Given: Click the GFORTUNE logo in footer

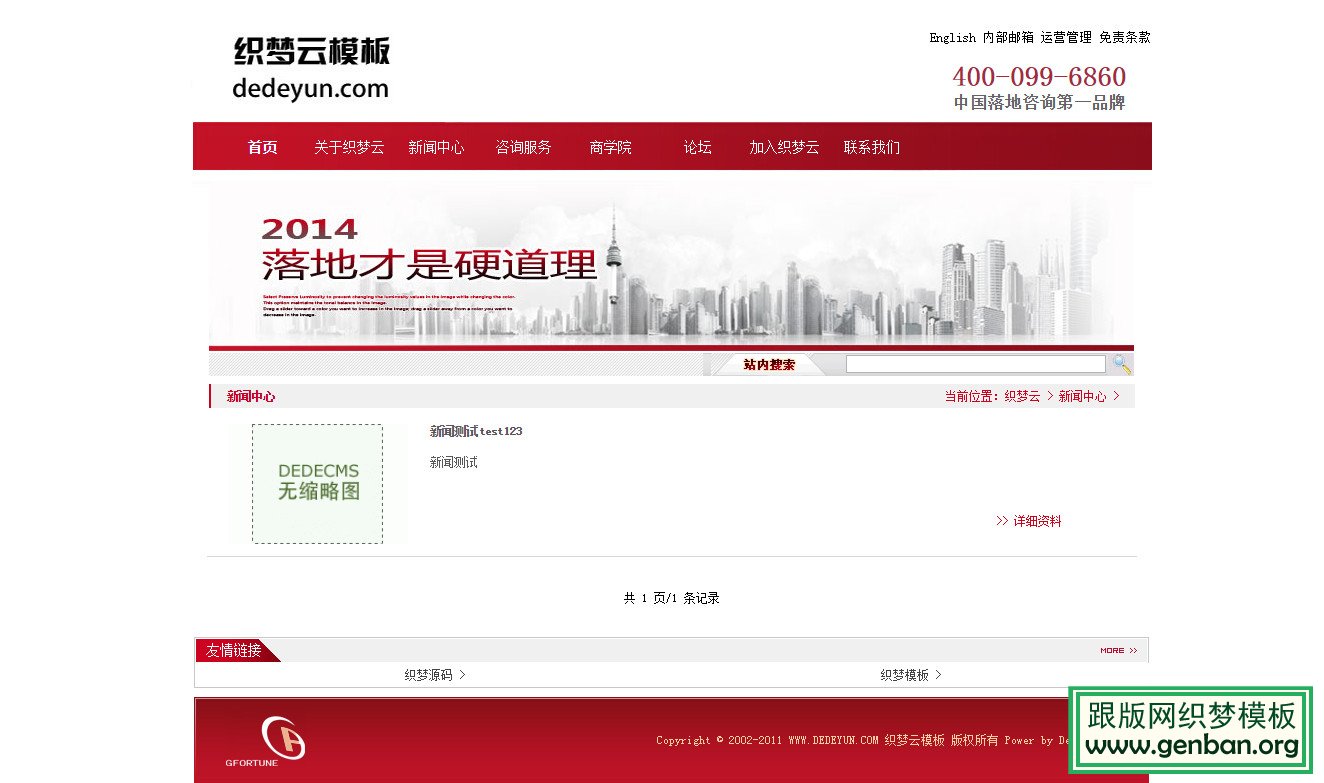Looking at the screenshot, I should pyautogui.click(x=282, y=740).
